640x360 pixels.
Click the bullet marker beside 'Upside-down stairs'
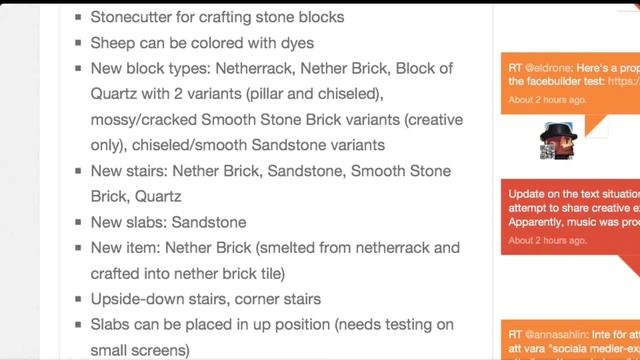pyautogui.click(x=78, y=299)
